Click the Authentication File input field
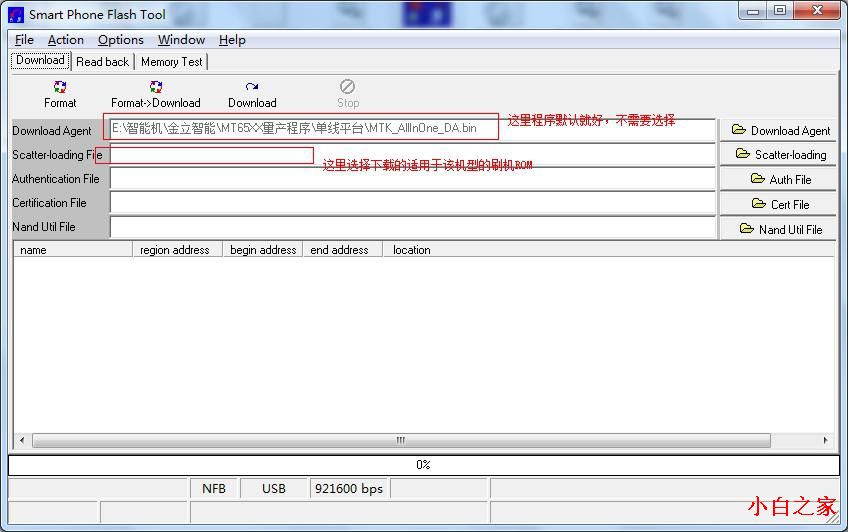This screenshot has height=532, width=848. [x=413, y=179]
